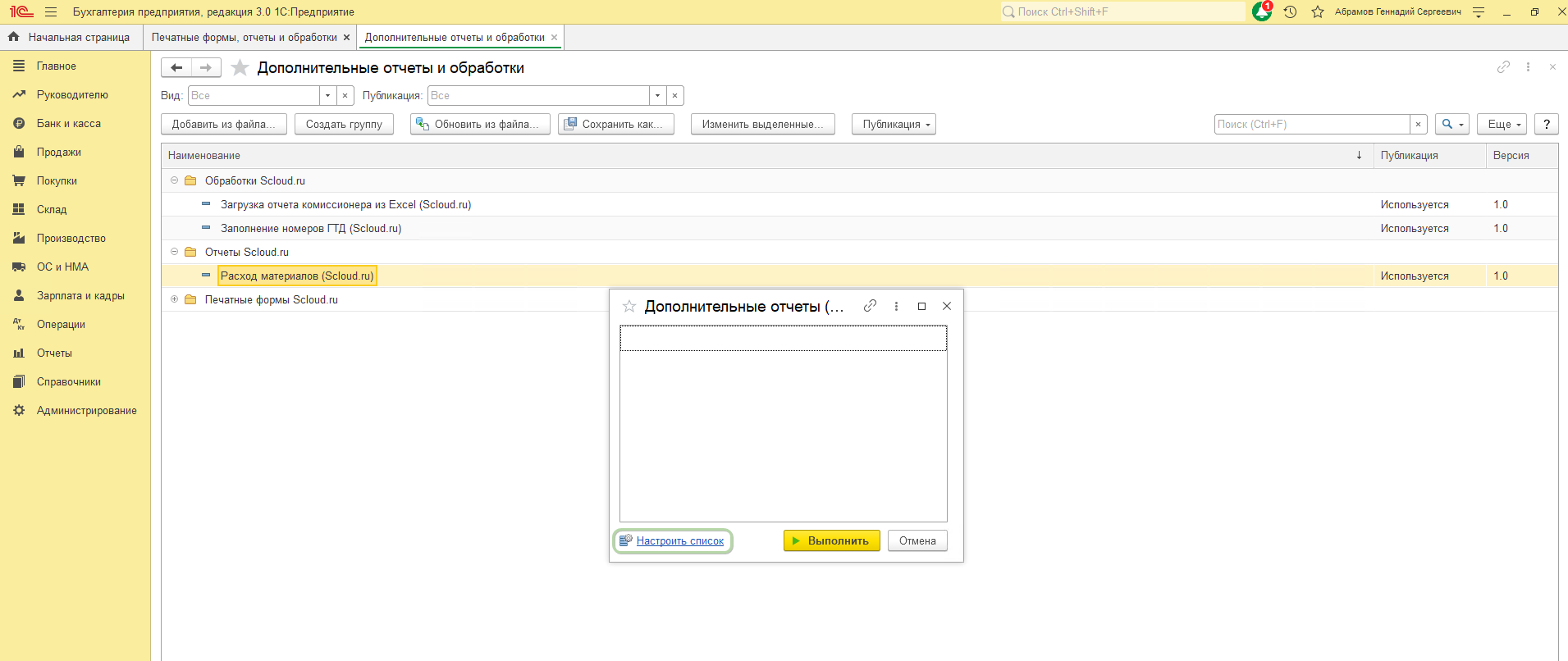Screen dimensions: 1568x661
Task: Switch to Печатные формы, отчеты и обработки tab
Action: [245, 37]
